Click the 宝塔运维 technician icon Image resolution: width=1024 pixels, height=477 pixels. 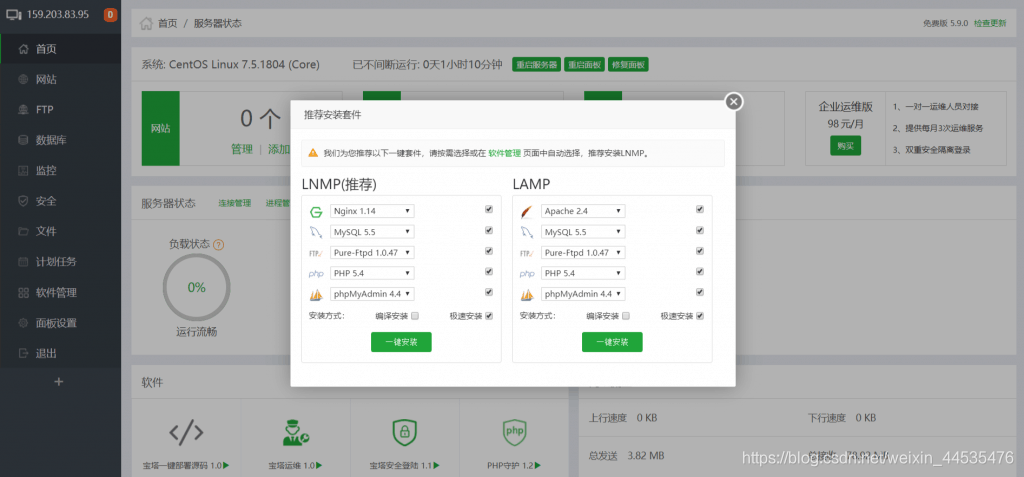295,432
